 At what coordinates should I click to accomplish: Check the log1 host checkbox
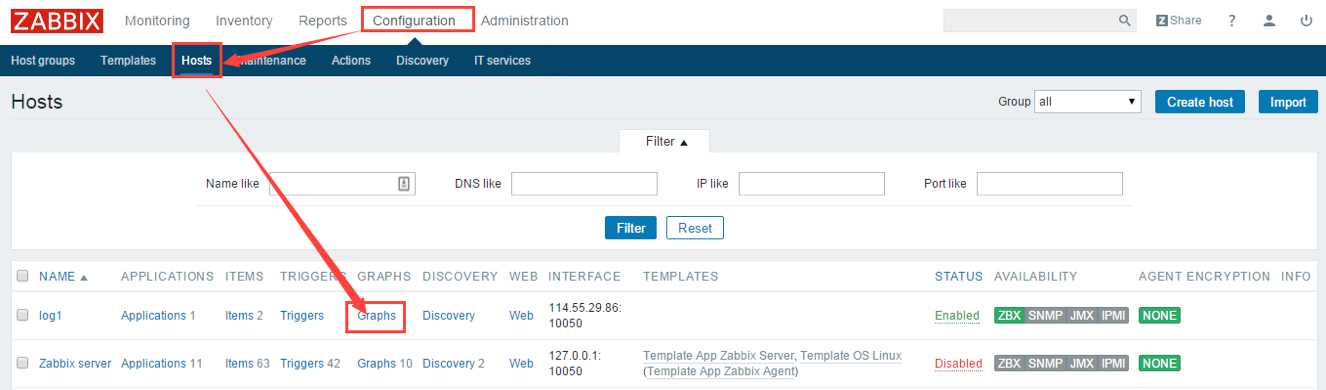coord(23,315)
